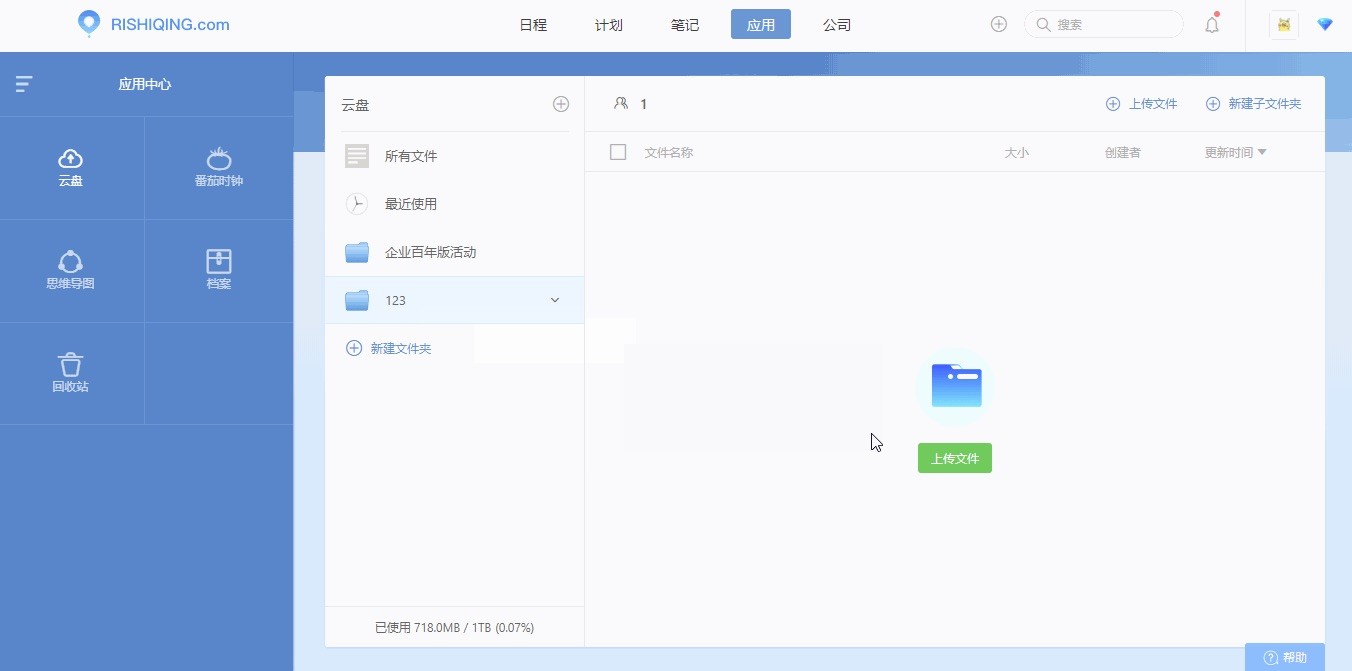This screenshot has width=1352, height=671.
Task: Open the 回收站 app tile
Action: point(71,374)
